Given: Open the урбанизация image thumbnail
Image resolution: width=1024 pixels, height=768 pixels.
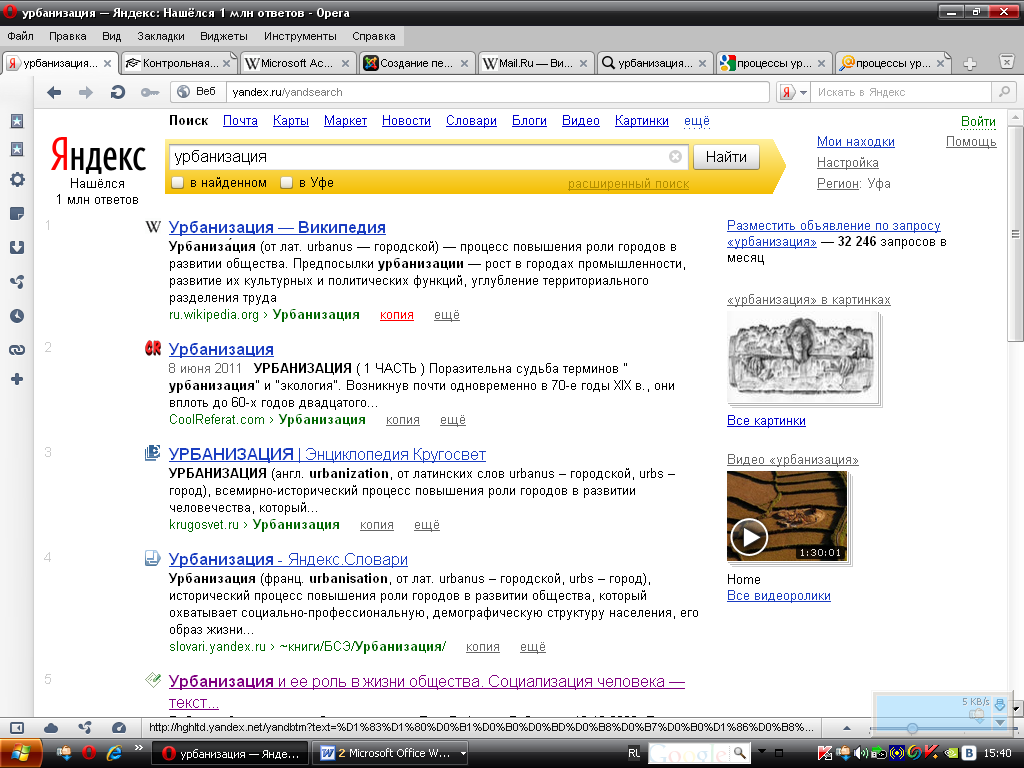Looking at the screenshot, I should click(x=801, y=357).
